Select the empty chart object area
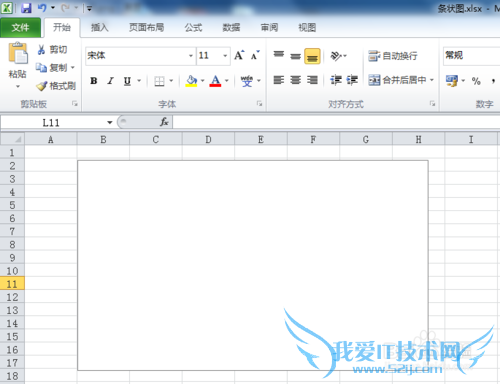 coord(253,265)
